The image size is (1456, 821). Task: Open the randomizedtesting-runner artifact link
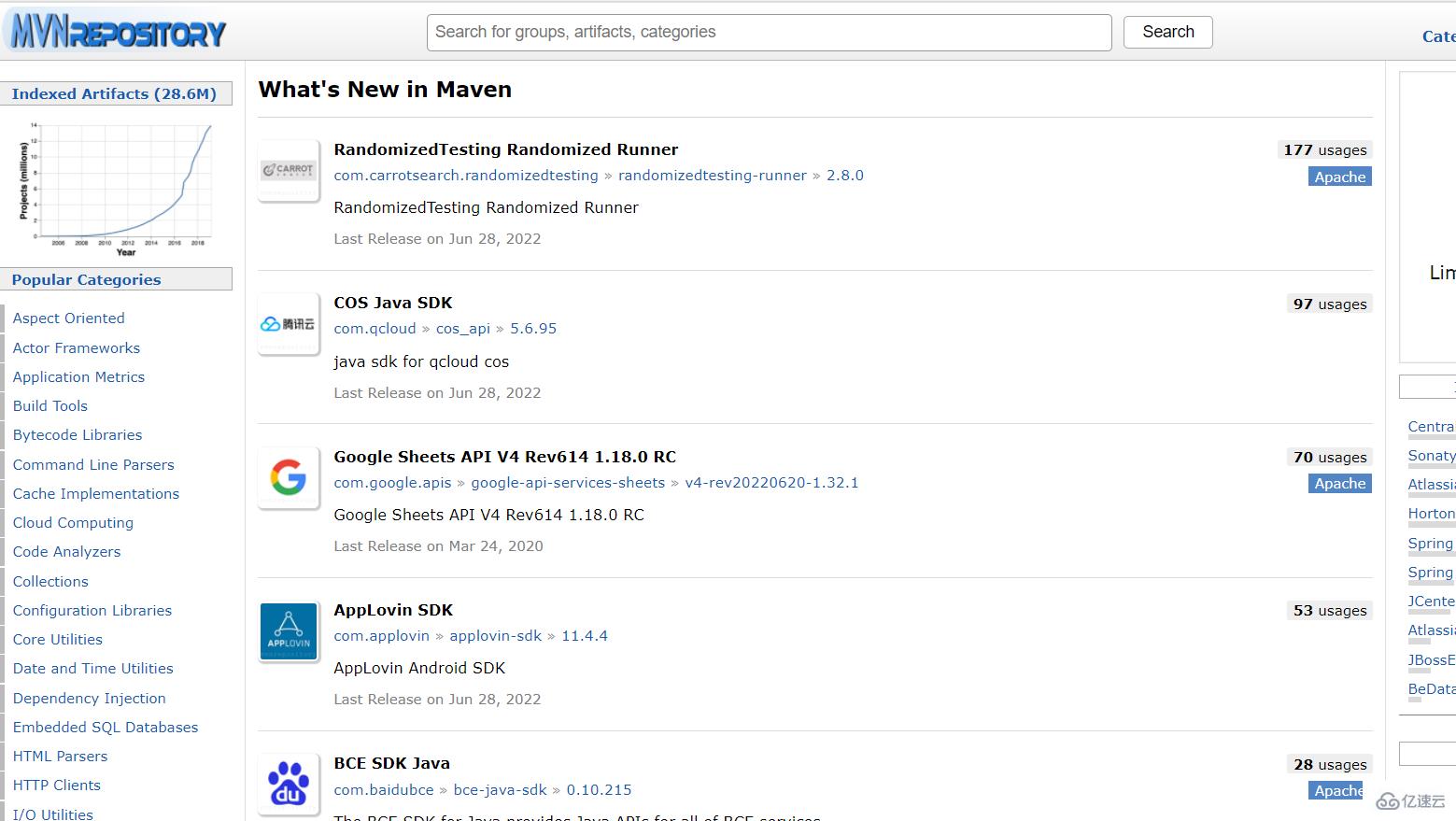[x=712, y=176]
